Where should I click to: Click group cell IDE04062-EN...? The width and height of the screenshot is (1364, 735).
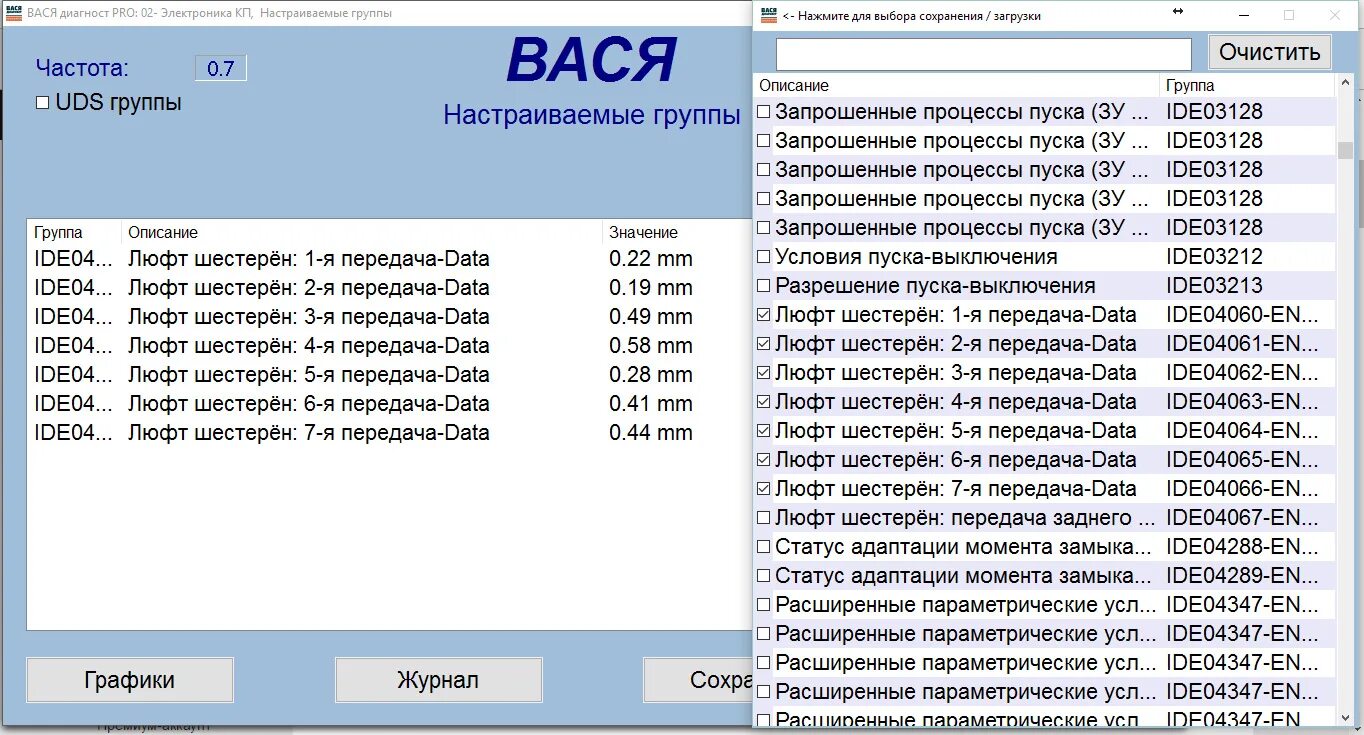click(x=1242, y=373)
